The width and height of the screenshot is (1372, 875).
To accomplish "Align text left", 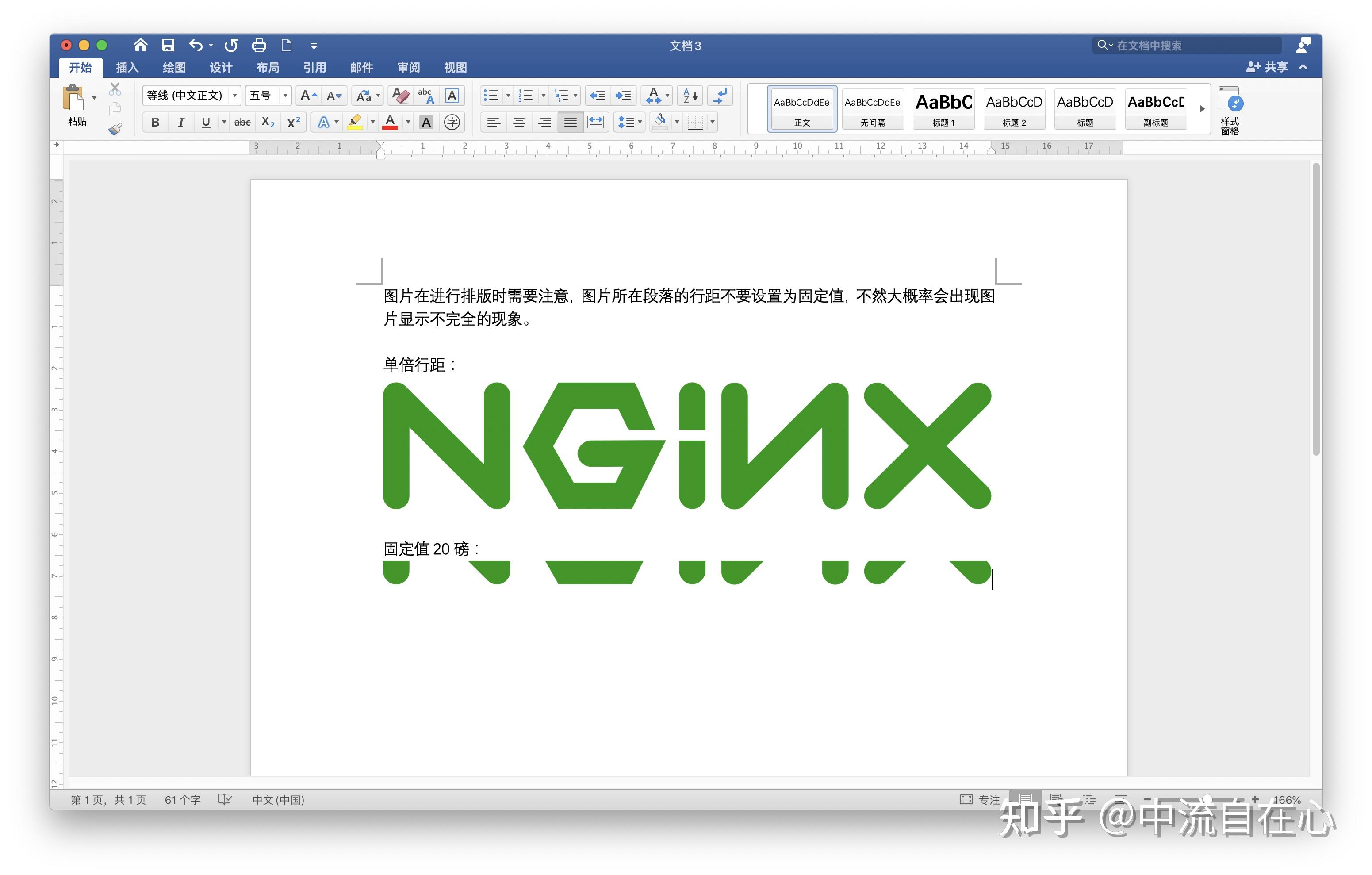I will tap(494, 122).
